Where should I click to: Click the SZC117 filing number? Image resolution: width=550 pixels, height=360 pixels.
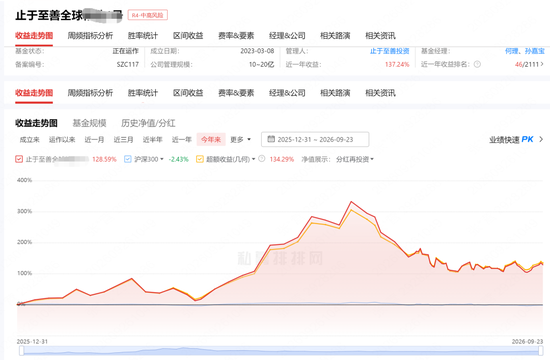[x=128, y=65]
